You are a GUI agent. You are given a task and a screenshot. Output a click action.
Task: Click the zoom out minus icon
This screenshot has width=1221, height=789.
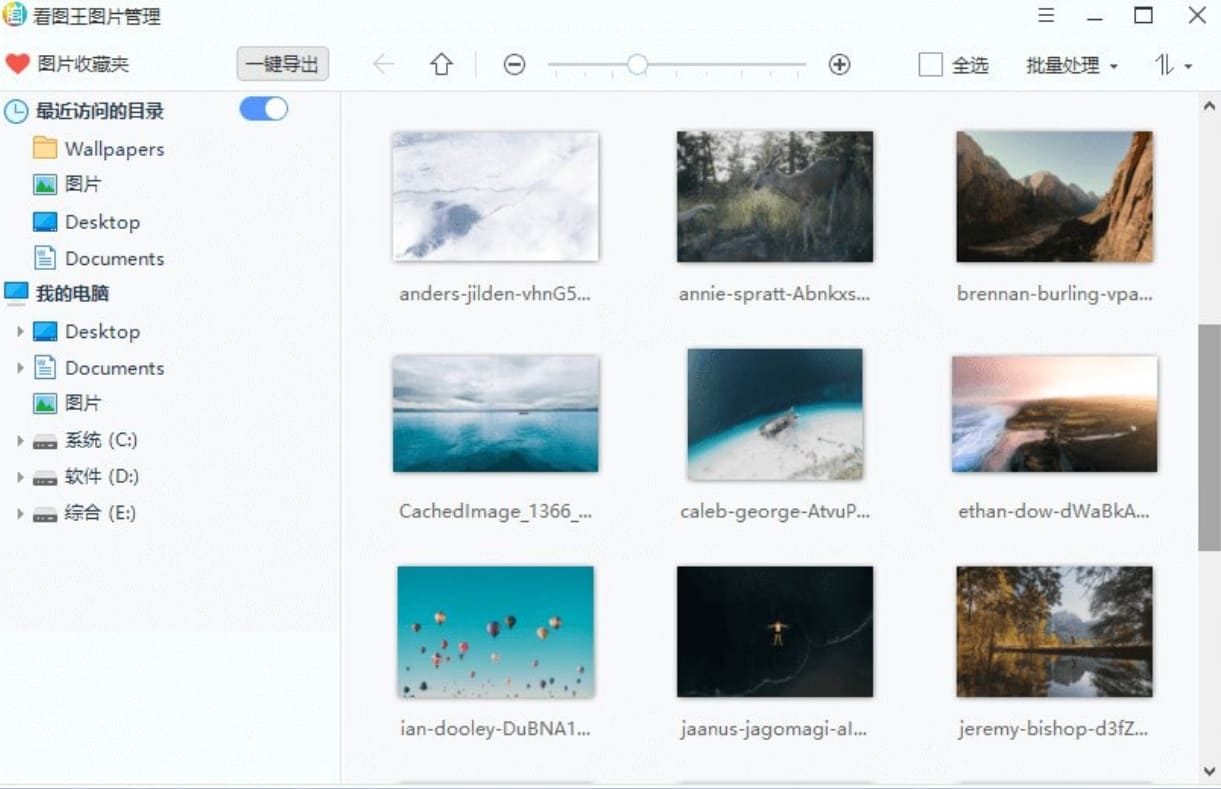[514, 64]
